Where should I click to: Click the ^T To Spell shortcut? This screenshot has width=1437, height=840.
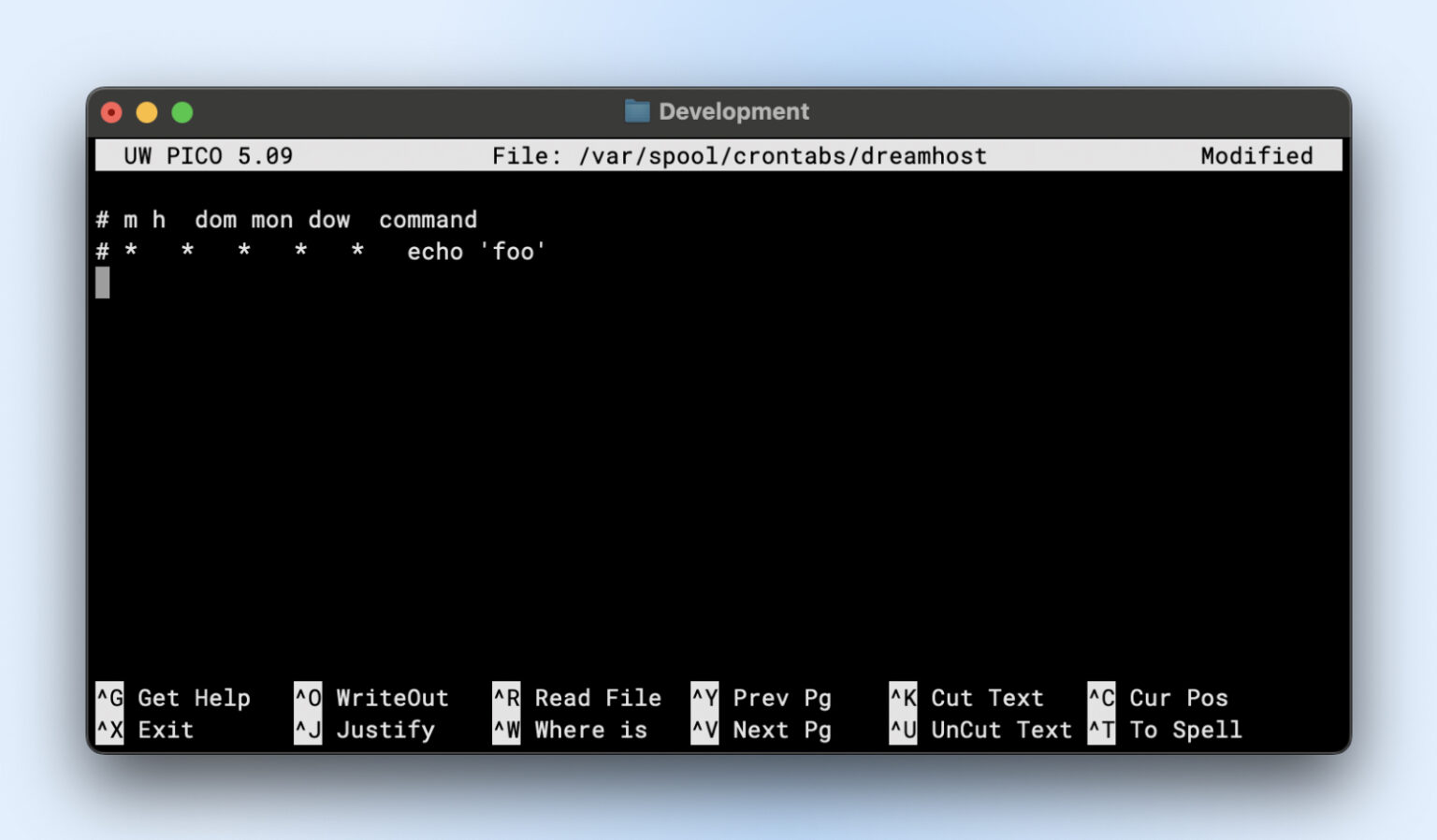tap(1165, 730)
